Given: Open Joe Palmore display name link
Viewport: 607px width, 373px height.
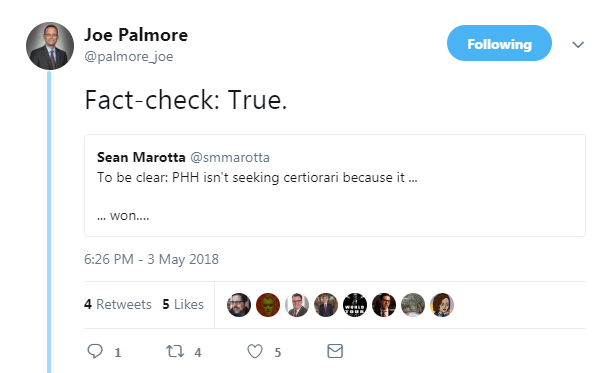Looking at the screenshot, I should [x=136, y=35].
